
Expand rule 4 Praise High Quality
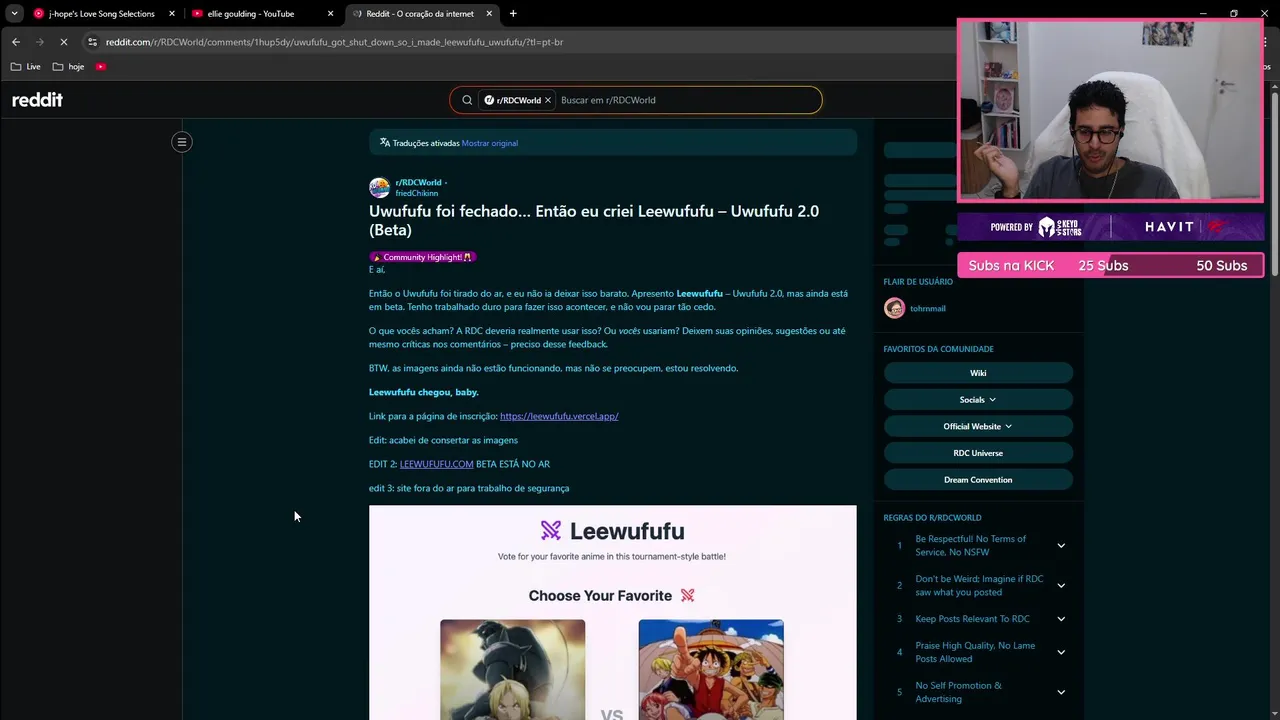(x=1061, y=652)
